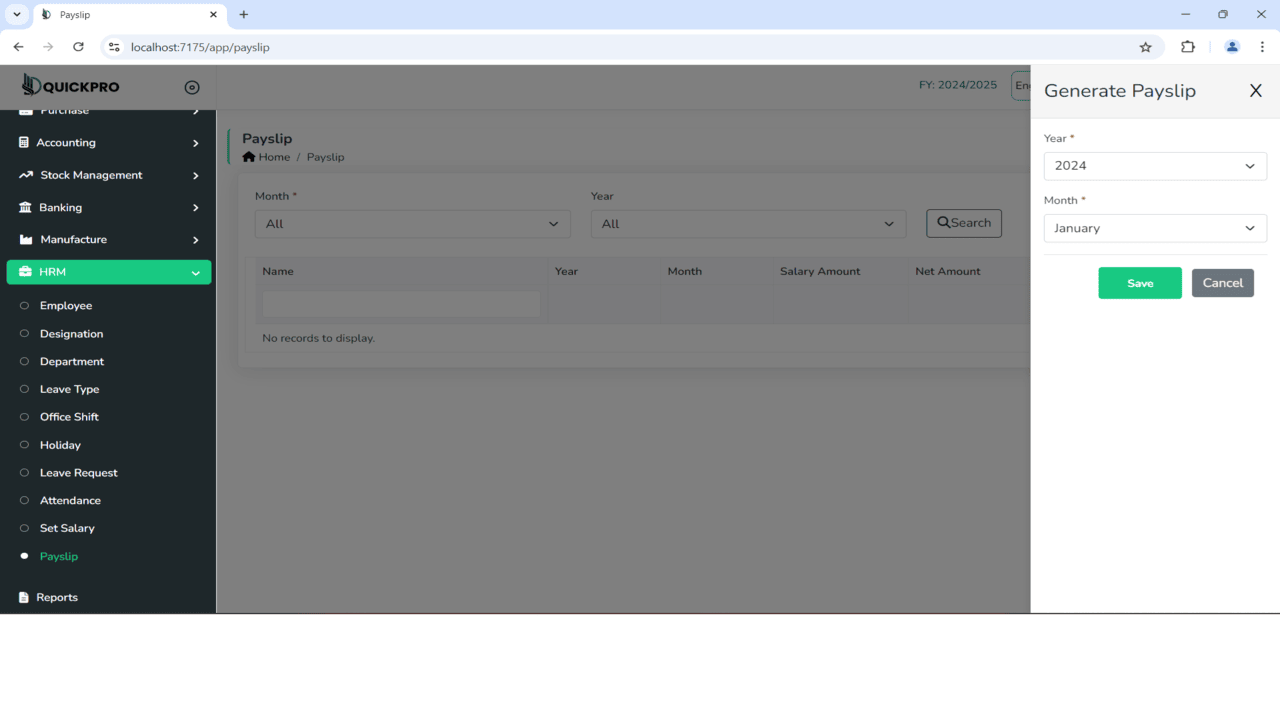The height and width of the screenshot is (720, 1280).
Task: Open the Month filter dropdown showing All
Action: pos(412,224)
